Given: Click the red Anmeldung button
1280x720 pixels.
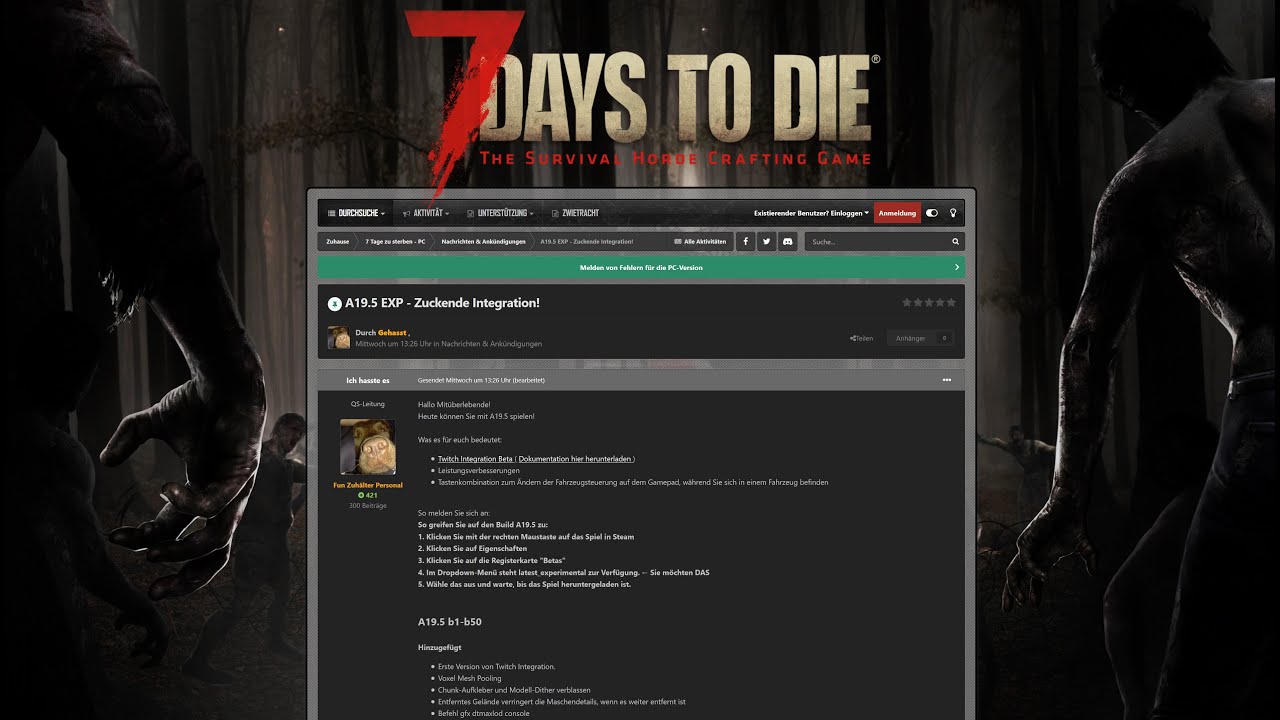Looking at the screenshot, I should click(897, 213).
